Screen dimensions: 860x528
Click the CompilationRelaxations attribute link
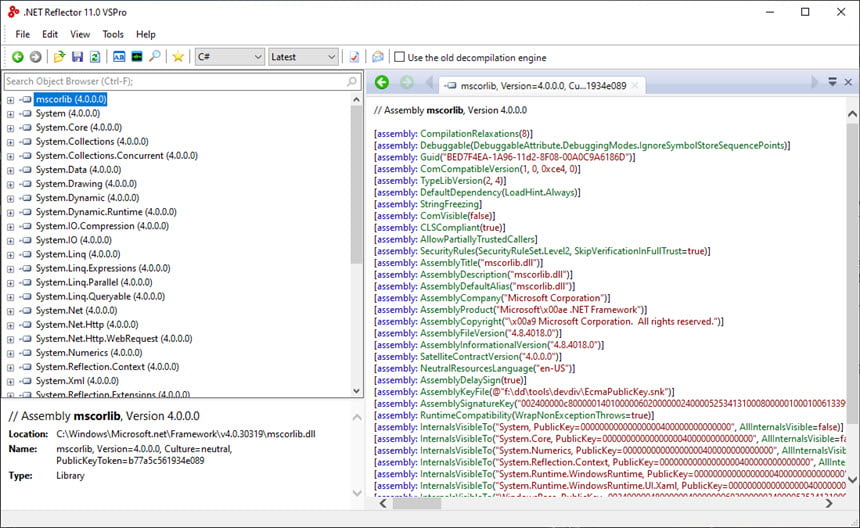(469, 134)
